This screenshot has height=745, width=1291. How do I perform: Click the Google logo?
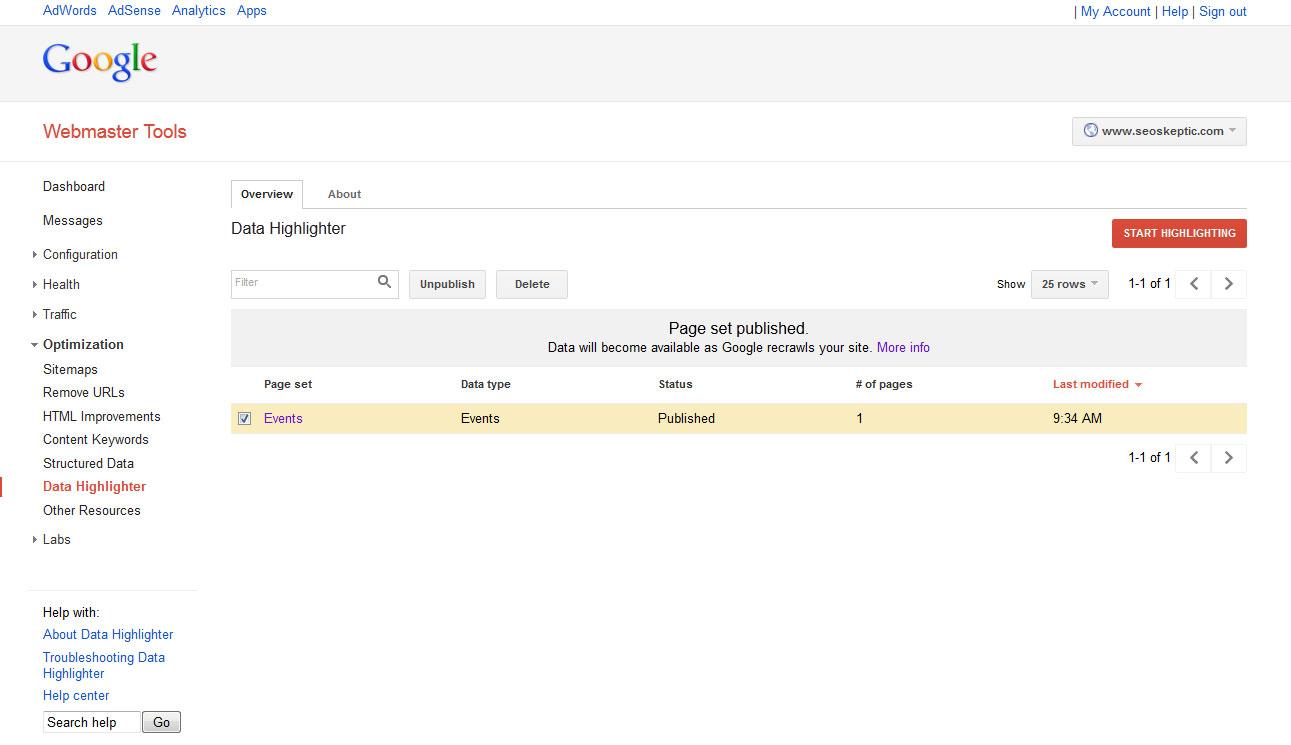click(100, 61)
